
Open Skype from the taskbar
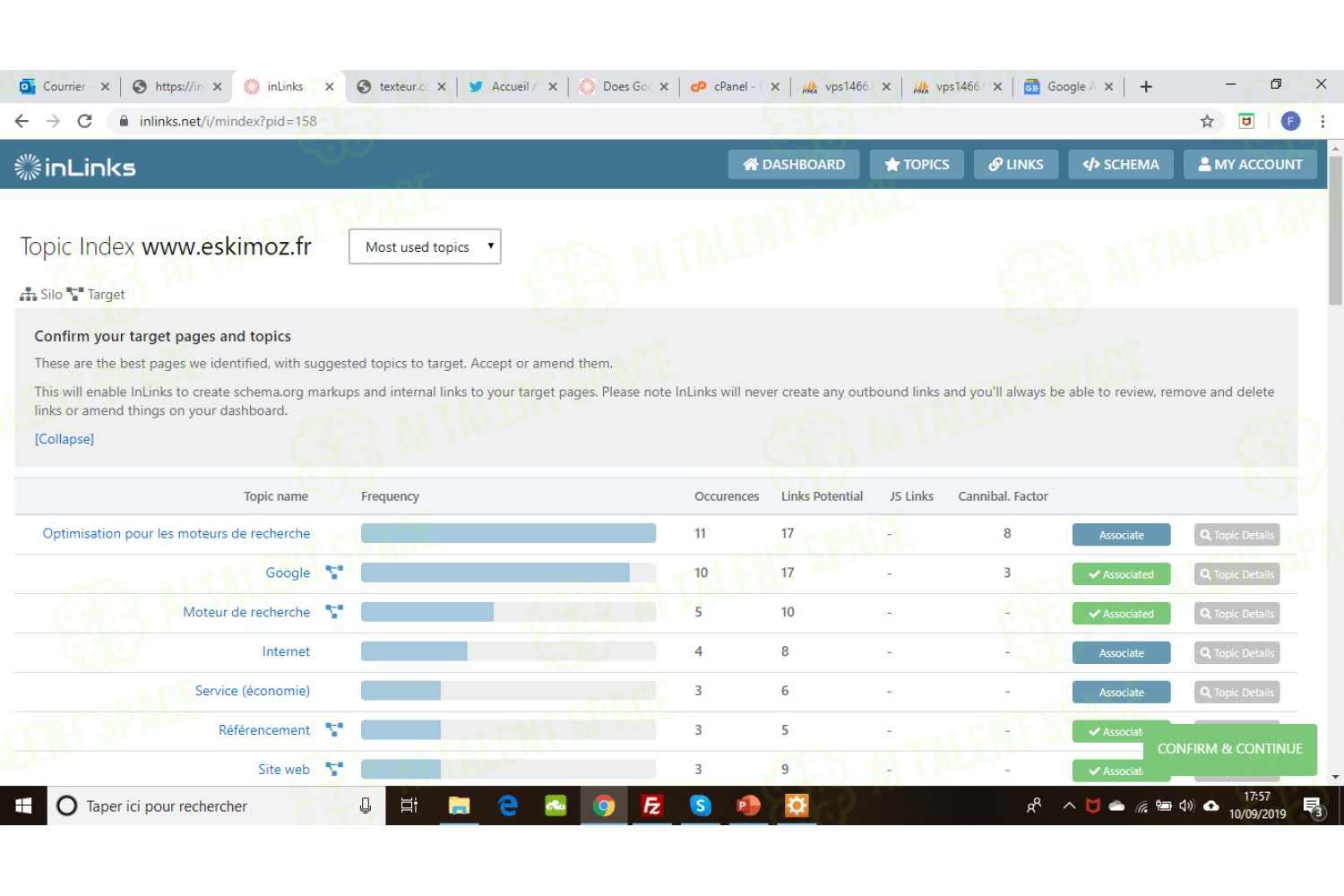coord(701,806)
